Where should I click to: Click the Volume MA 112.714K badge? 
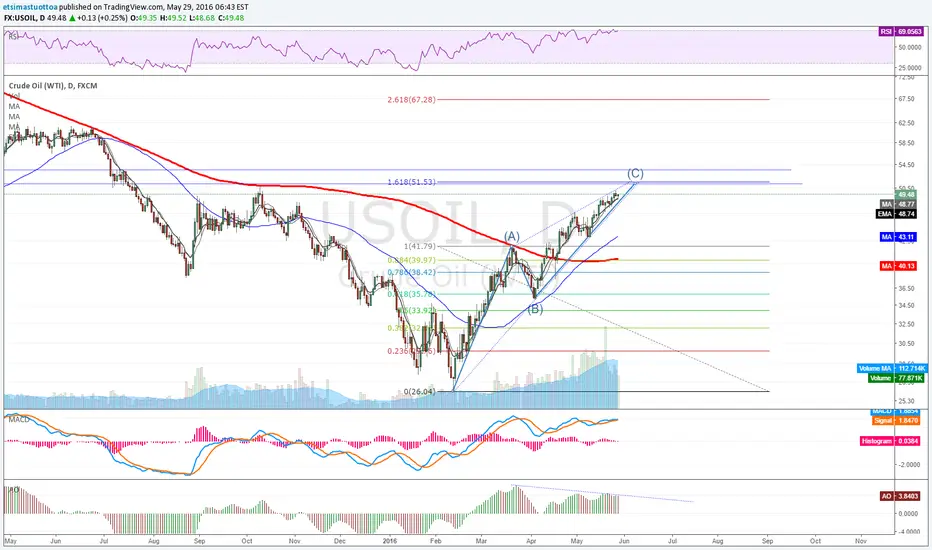(x=892, y=369)
